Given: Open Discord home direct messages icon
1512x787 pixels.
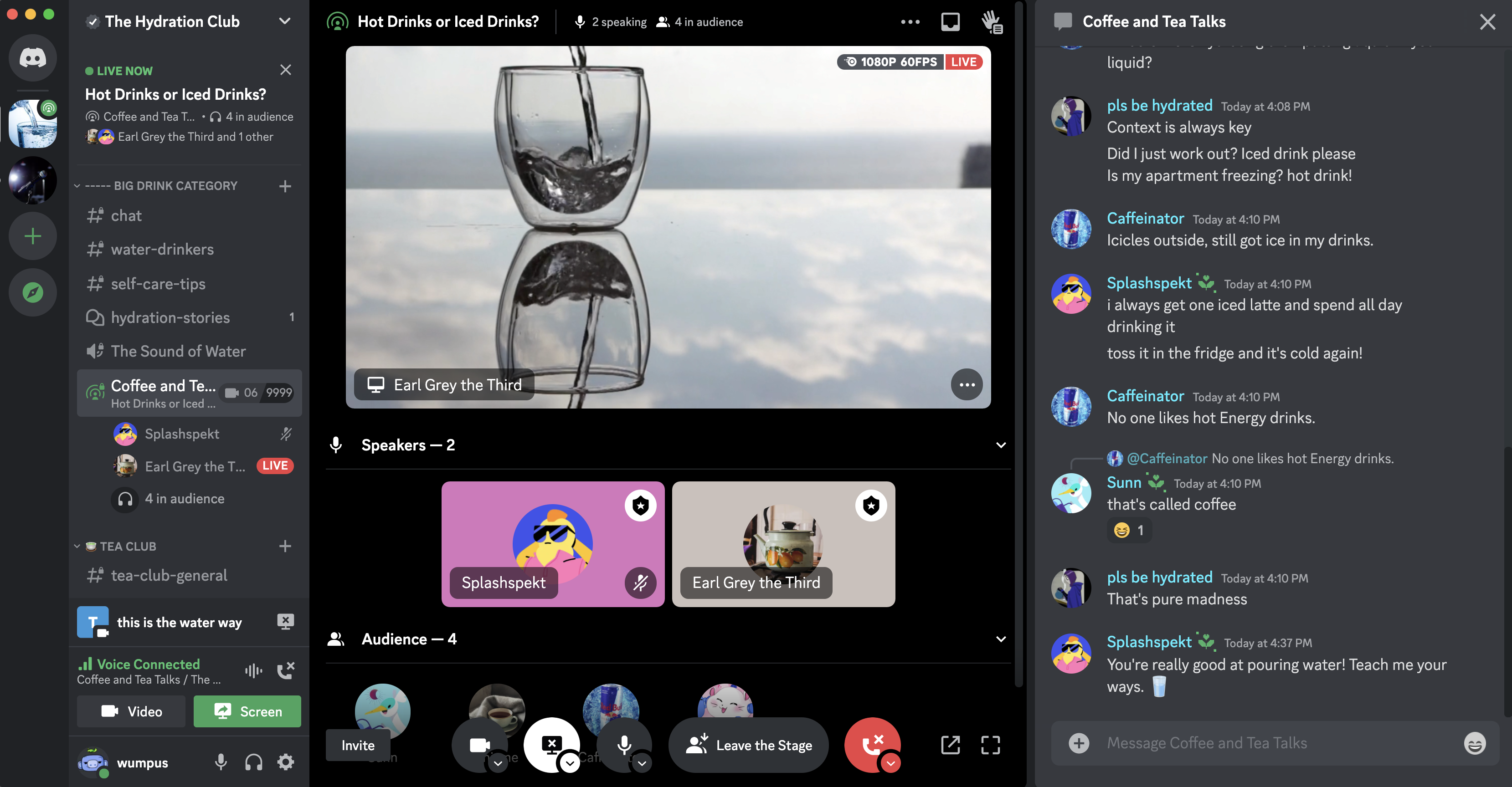Looking at the screenshot, I should (33, 57).
